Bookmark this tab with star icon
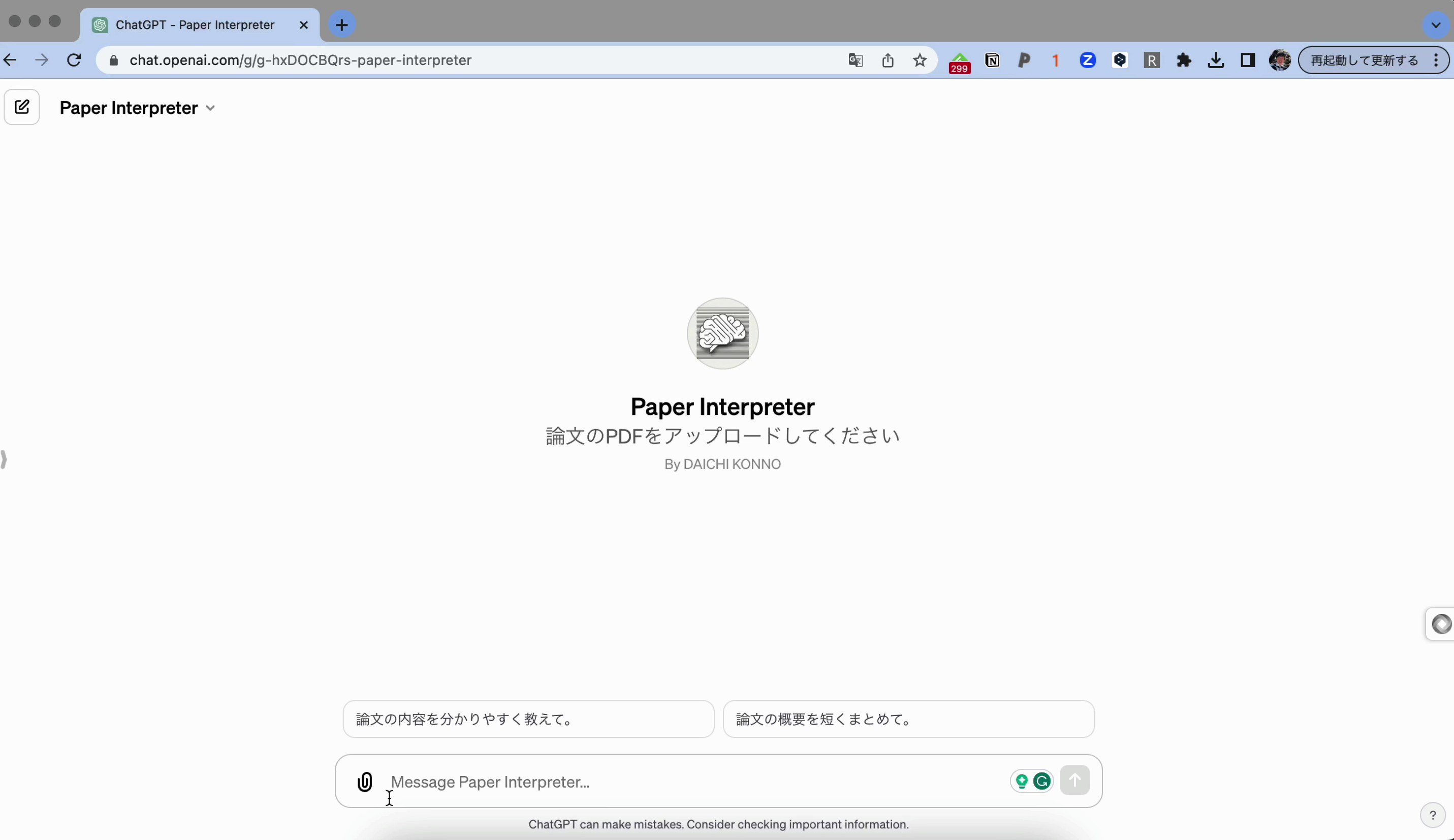The image size is (1454, 840). (x=920, y=60)
